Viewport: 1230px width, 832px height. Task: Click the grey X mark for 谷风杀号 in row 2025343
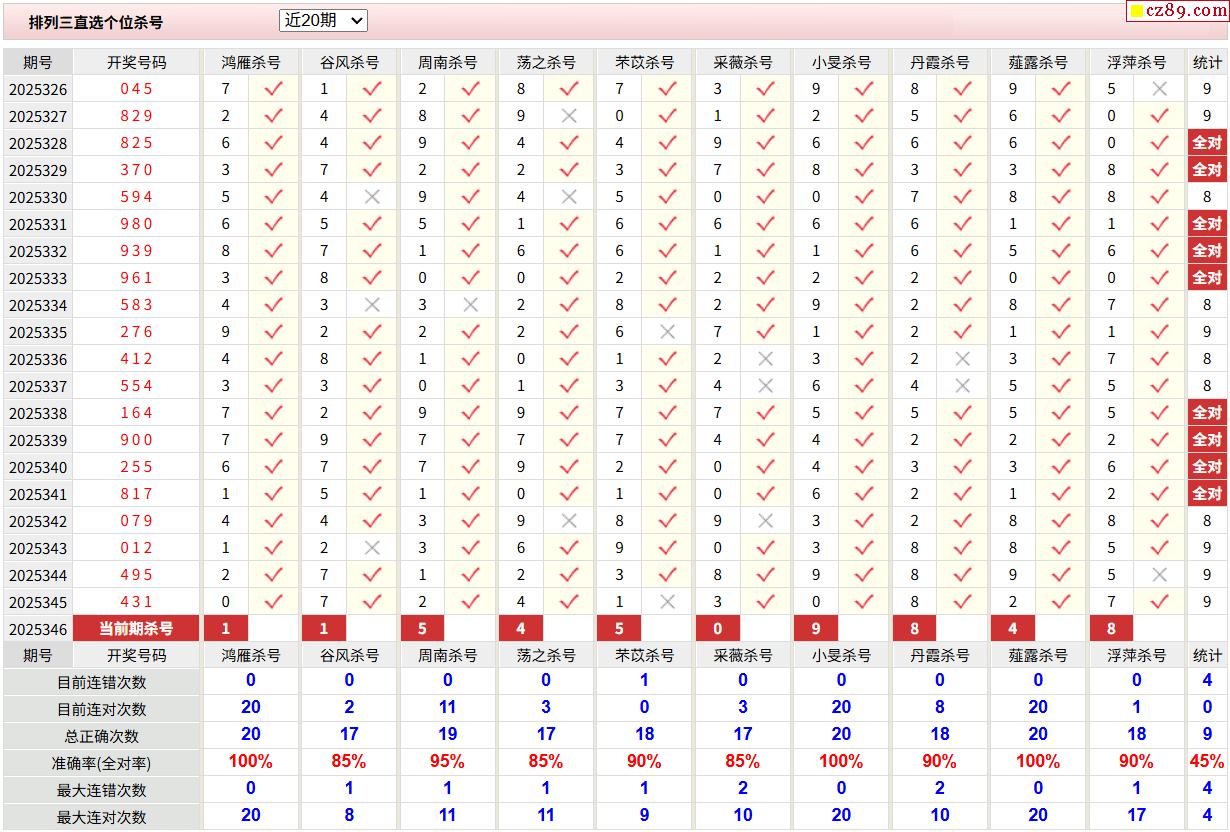tap(372, 548)
